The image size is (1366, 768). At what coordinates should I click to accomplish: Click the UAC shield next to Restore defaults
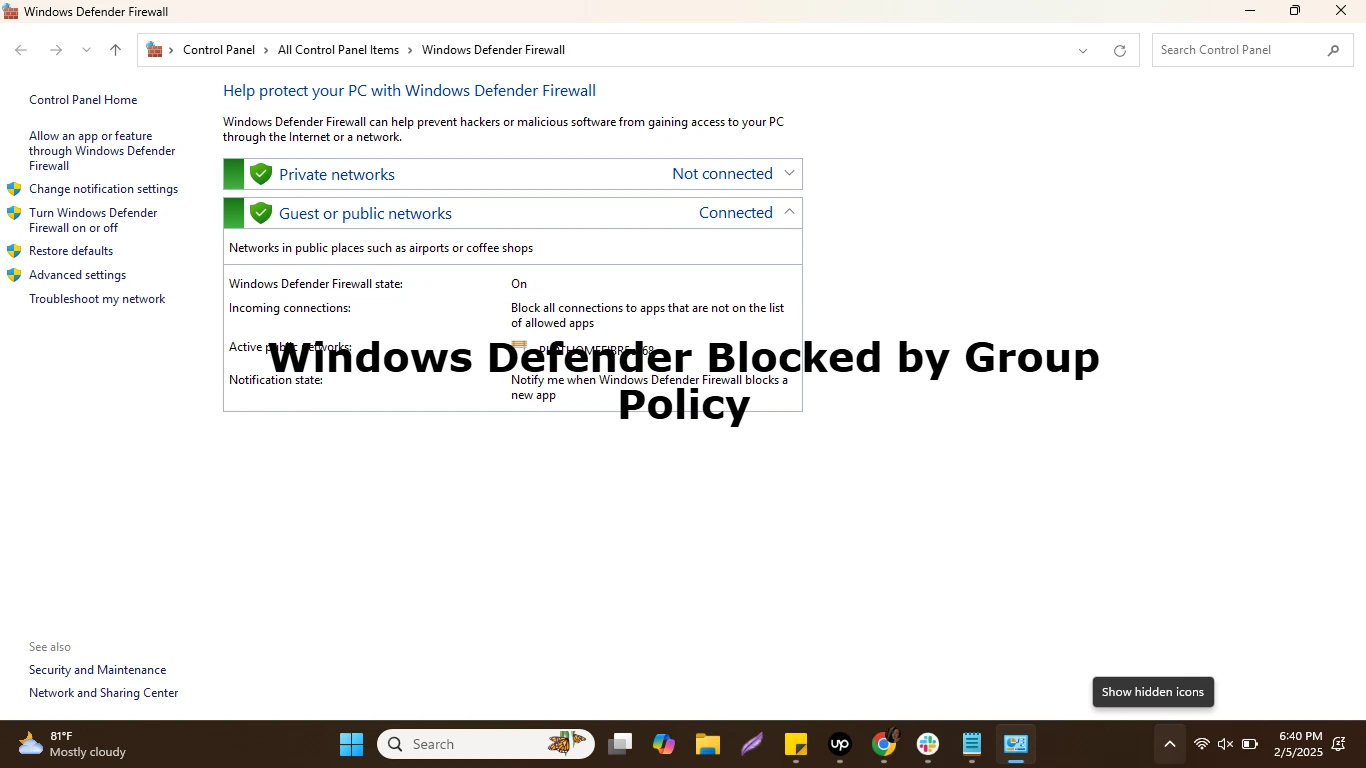14,249
